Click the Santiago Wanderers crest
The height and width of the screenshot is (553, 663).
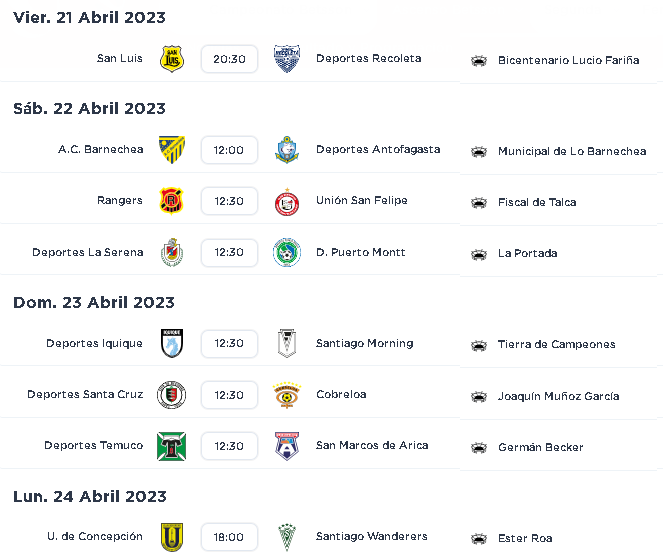[x=287, y=537]
